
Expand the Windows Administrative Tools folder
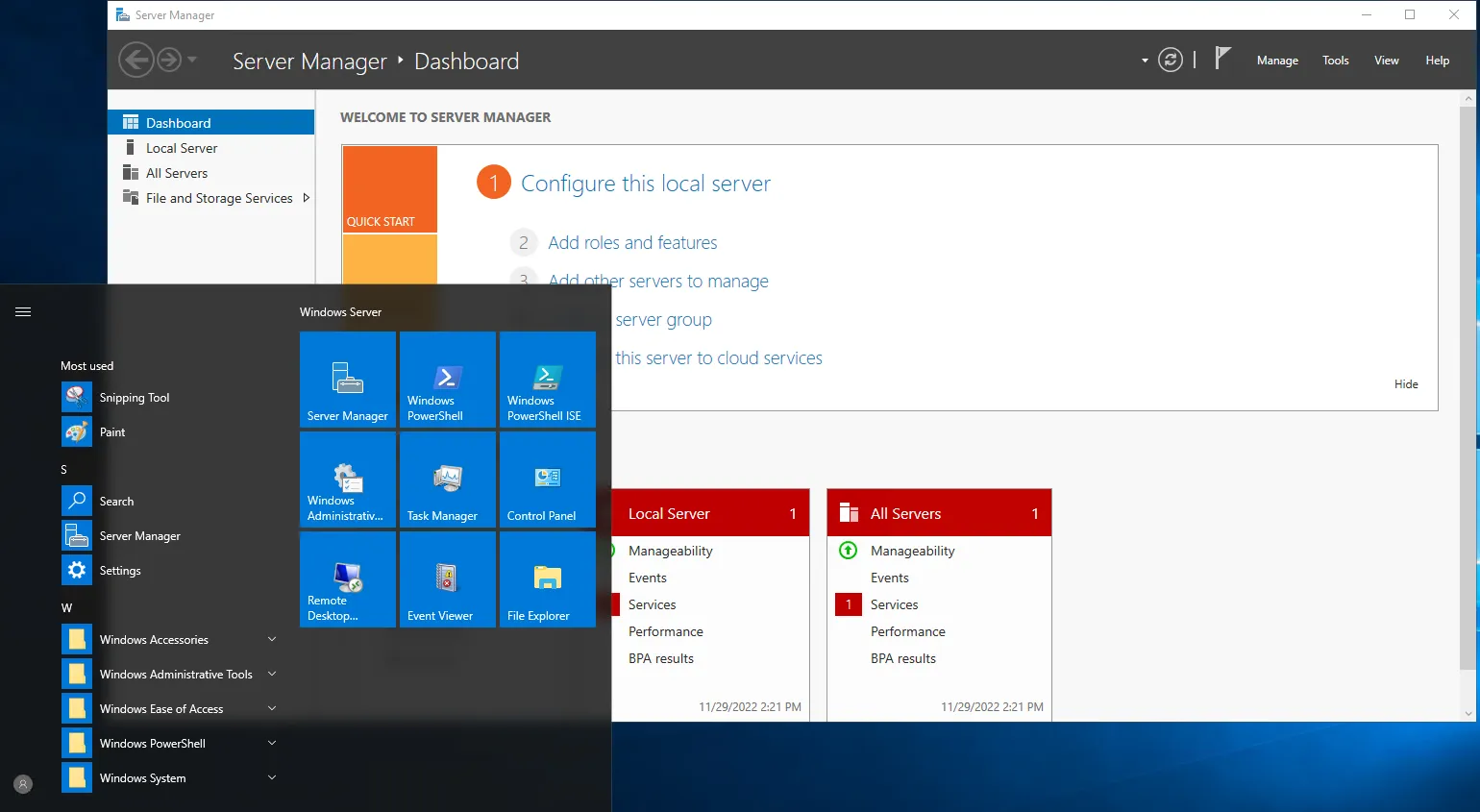272,674
